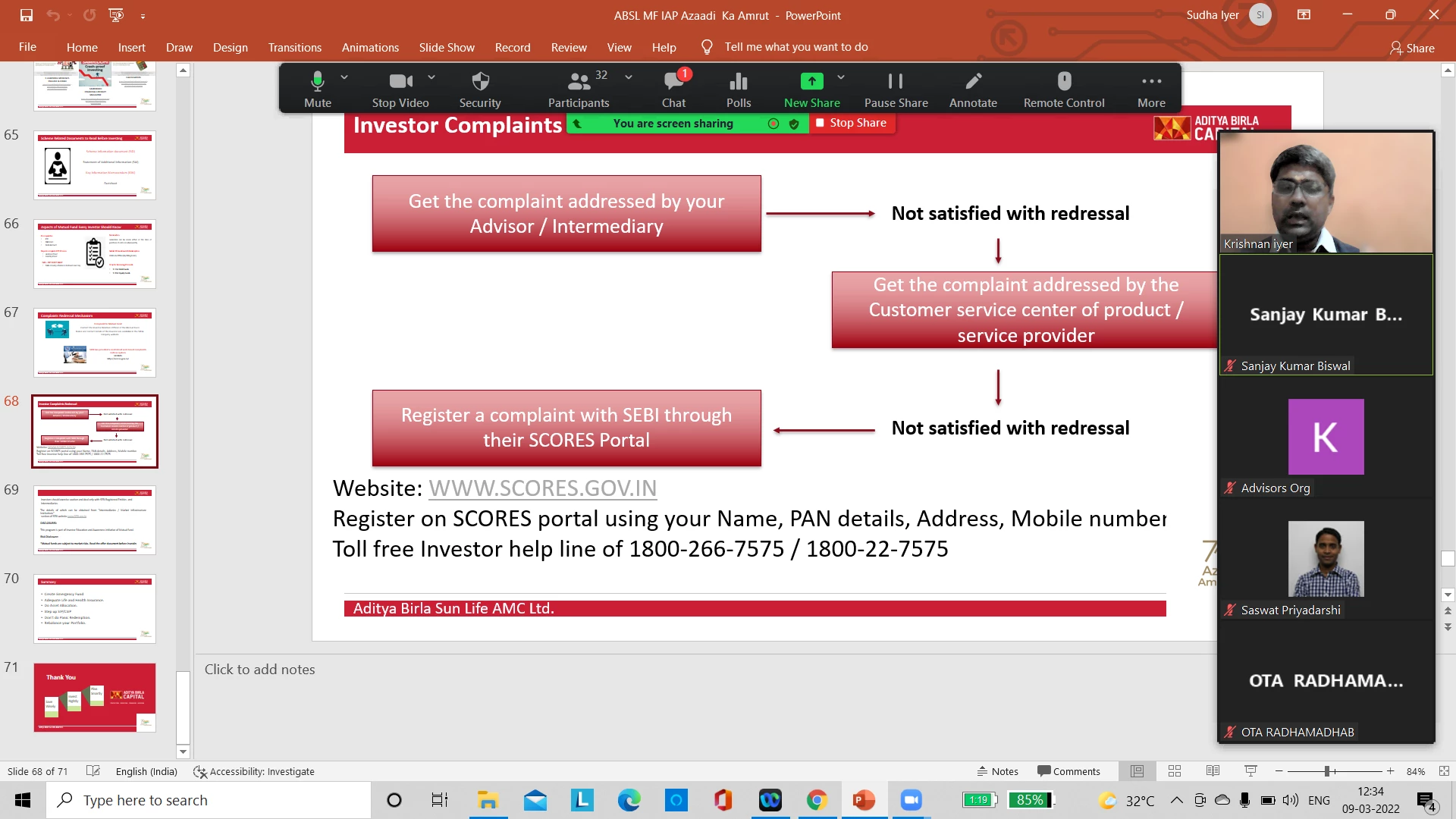This screenshot has width=1456, height=819.
Task: Open More options in Zoom toolbar
Action: (x=1151, y=89)
